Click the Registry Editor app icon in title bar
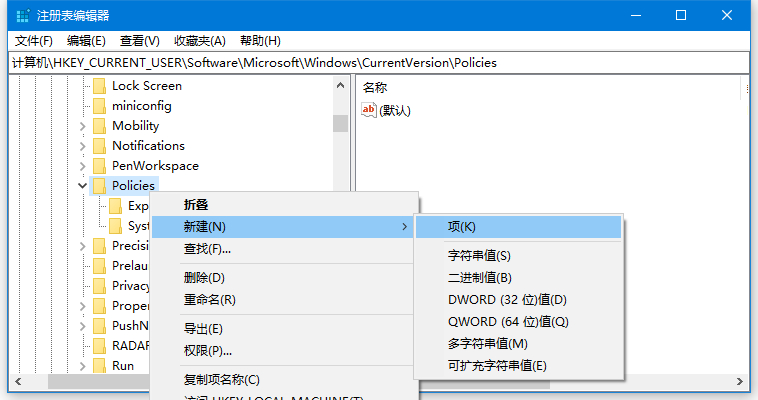The width and height of the screenshot is (758, 400). click(x=23, y=15)
